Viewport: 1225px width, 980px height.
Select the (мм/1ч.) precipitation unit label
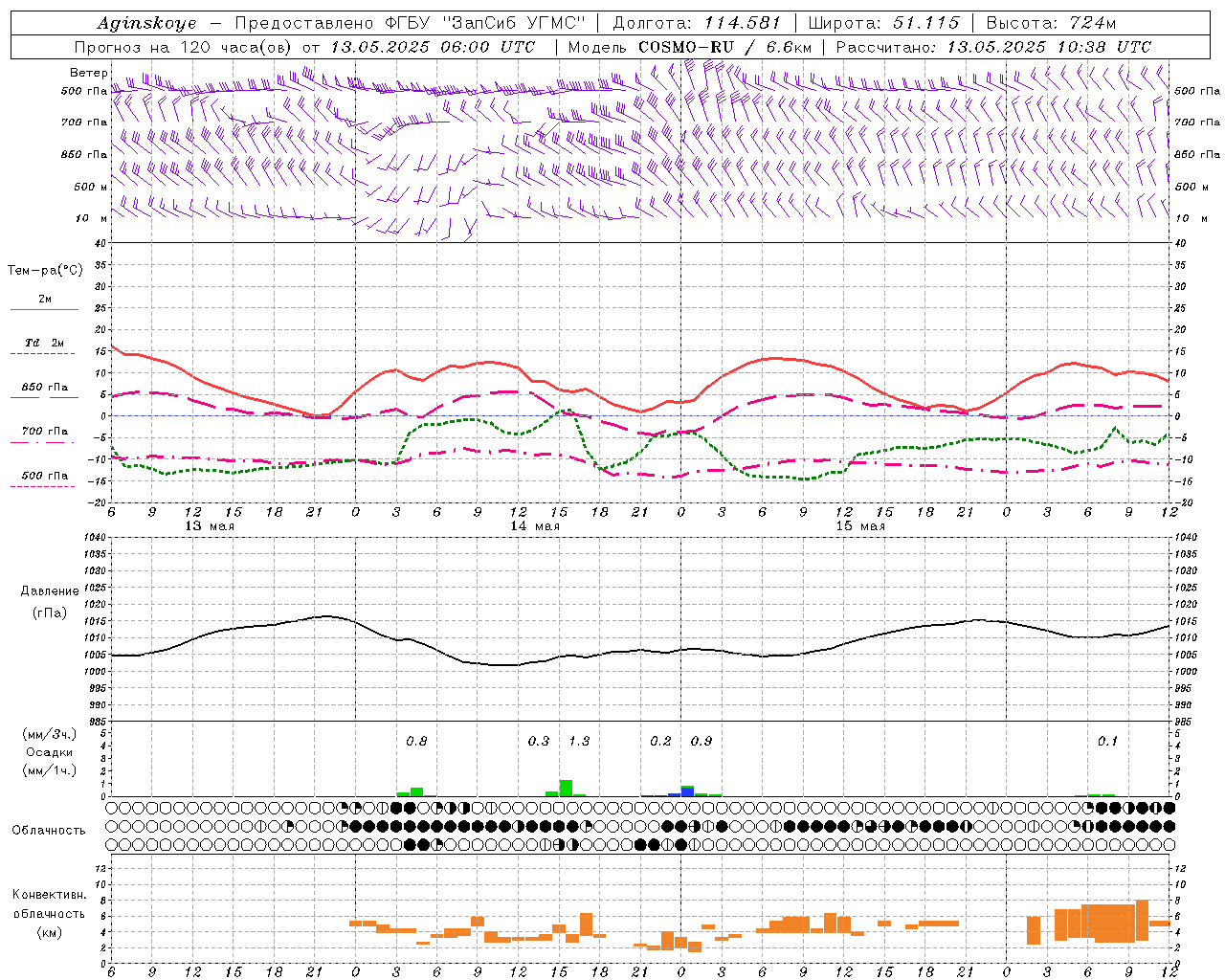(50, 770)
